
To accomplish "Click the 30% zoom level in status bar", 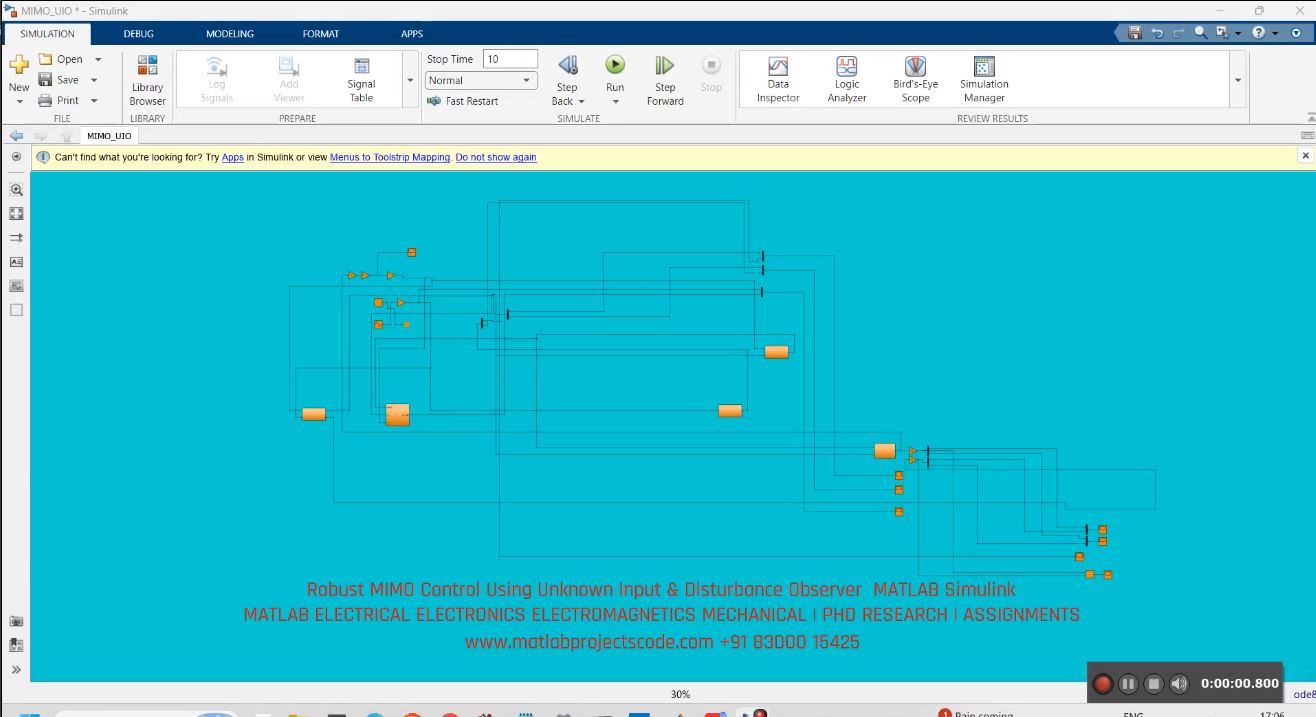I will (x=680, y=694).
